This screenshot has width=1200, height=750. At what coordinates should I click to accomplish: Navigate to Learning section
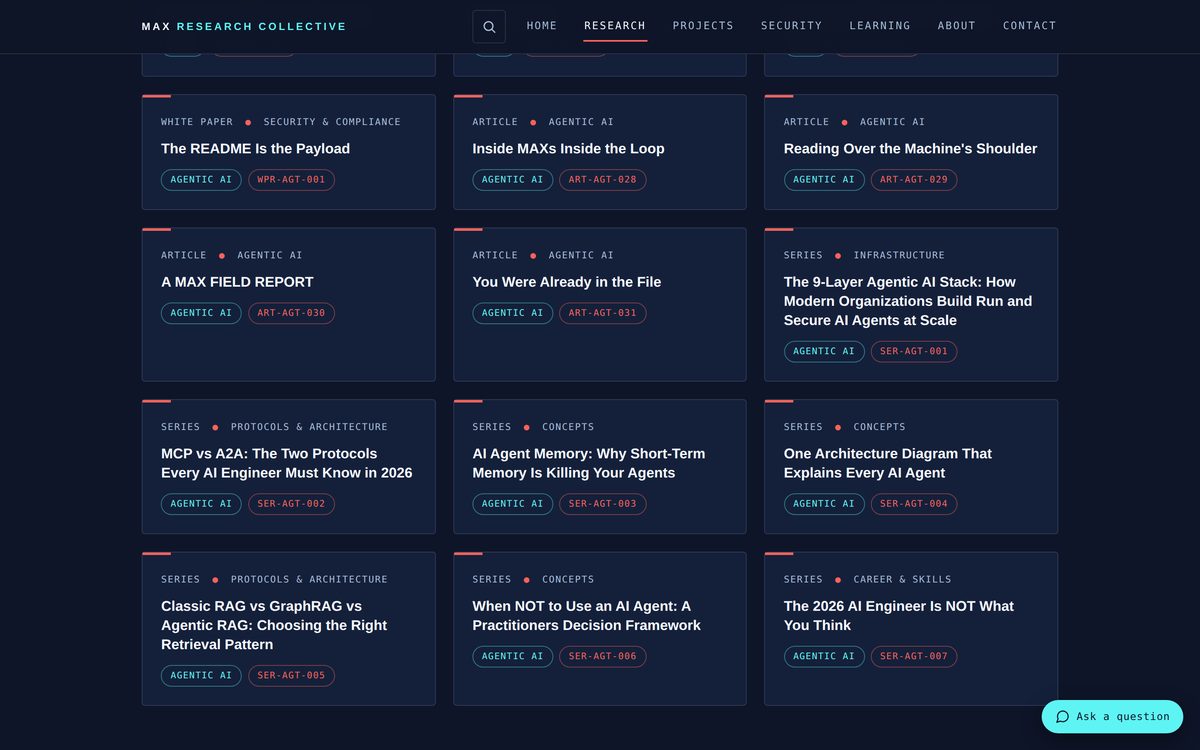tap(880, 26)
